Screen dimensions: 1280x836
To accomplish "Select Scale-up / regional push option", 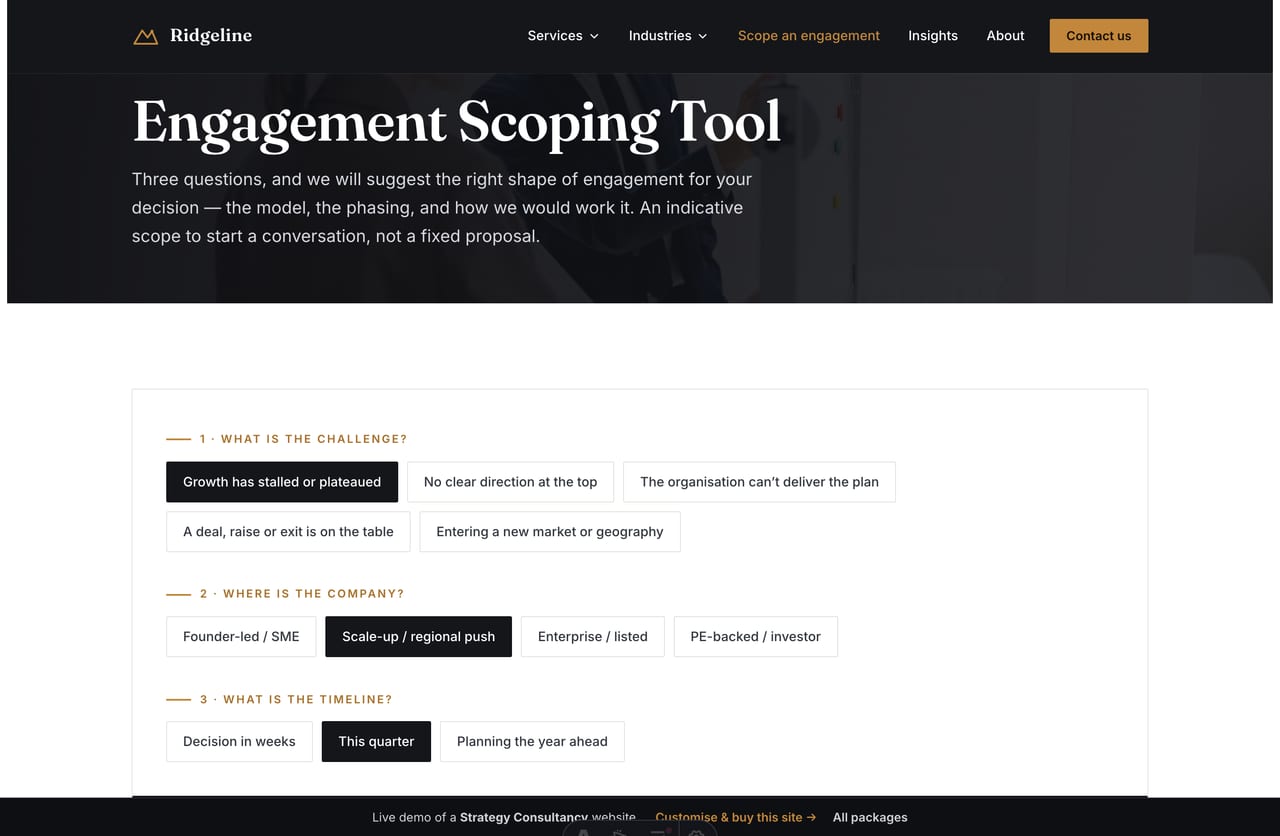I will click(x=419, y=637).
